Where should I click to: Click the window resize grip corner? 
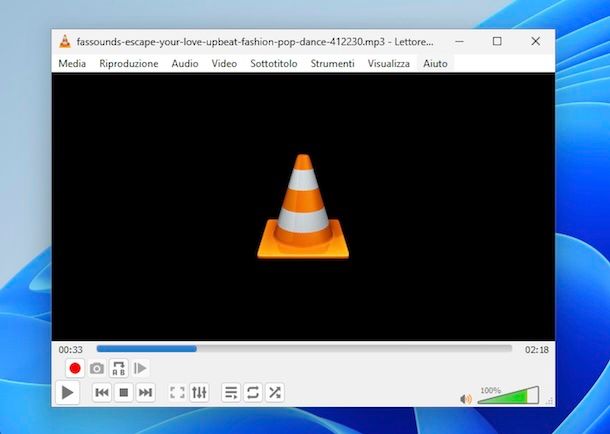550,401
